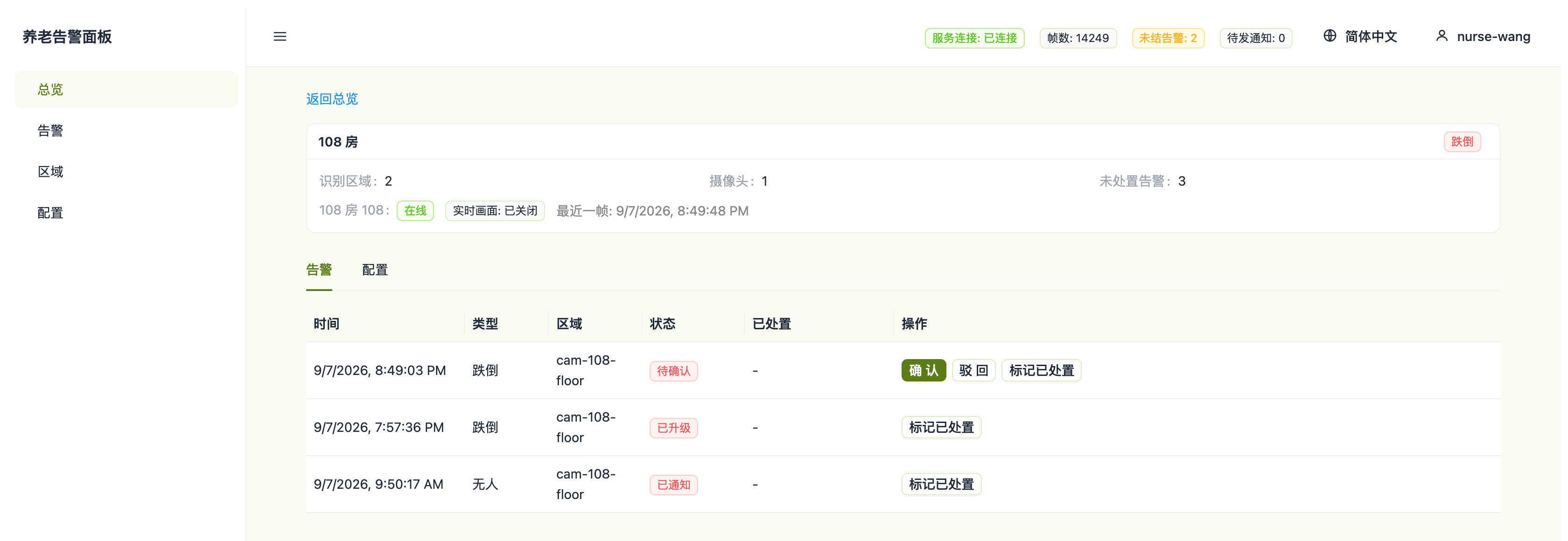Switch to the 配置 tab below room card
The height and width of the screenshot is (541, 1568).
(375, 270)
